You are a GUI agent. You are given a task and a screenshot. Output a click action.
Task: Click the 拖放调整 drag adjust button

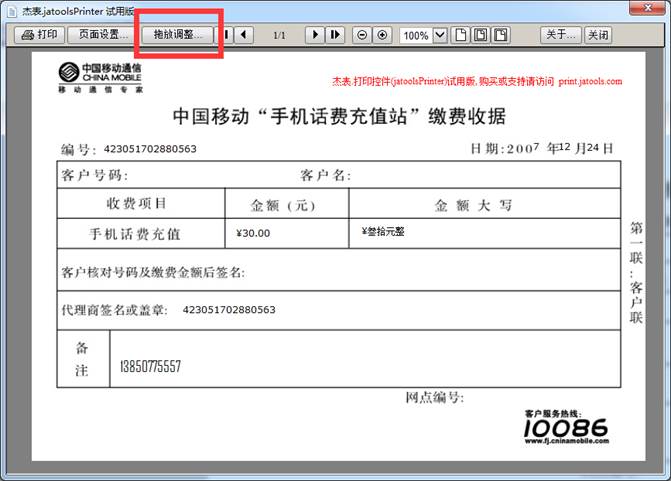[x=177, y=35]
